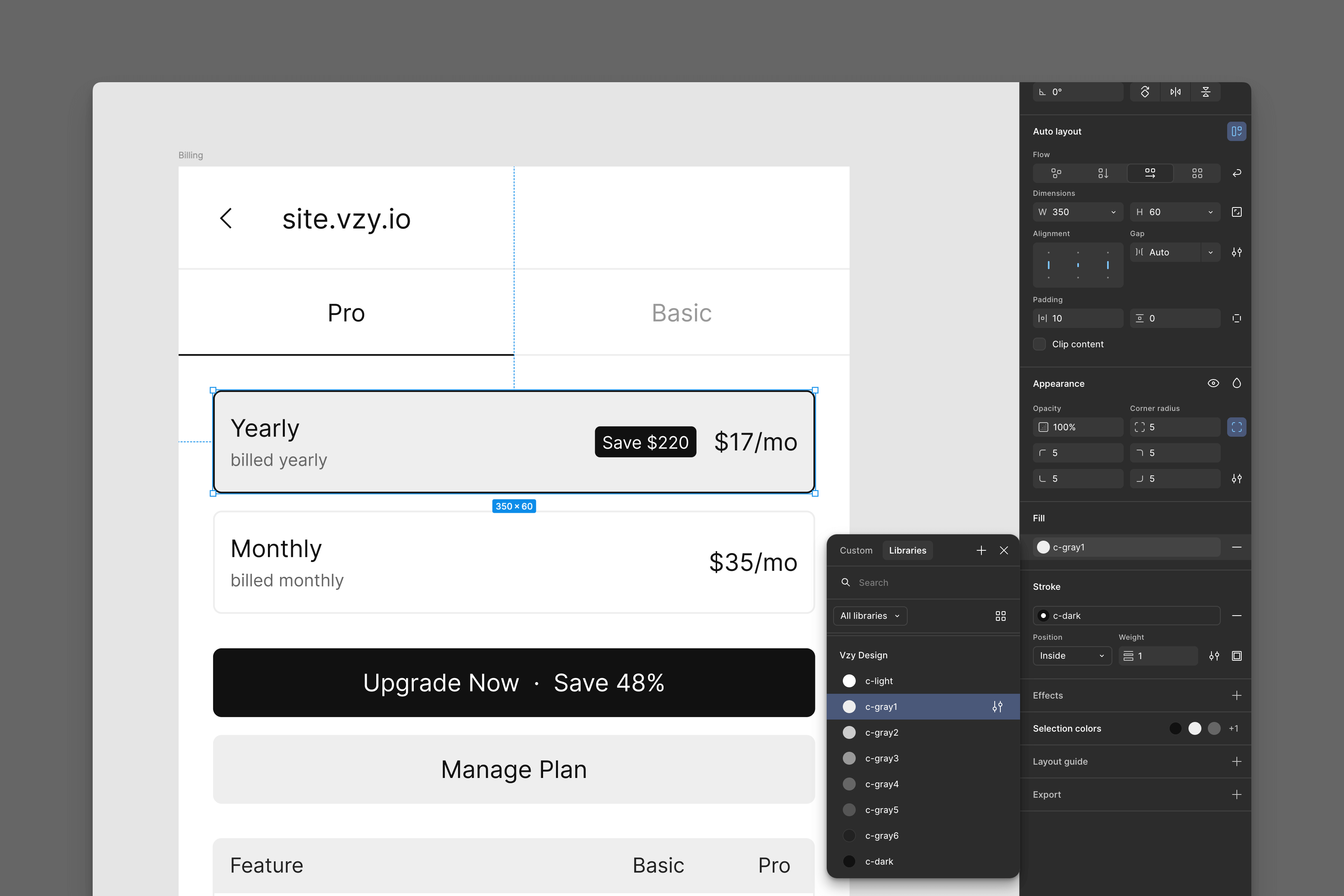
Task: Toggle the Auto layout button
Action: [1236, 131]
